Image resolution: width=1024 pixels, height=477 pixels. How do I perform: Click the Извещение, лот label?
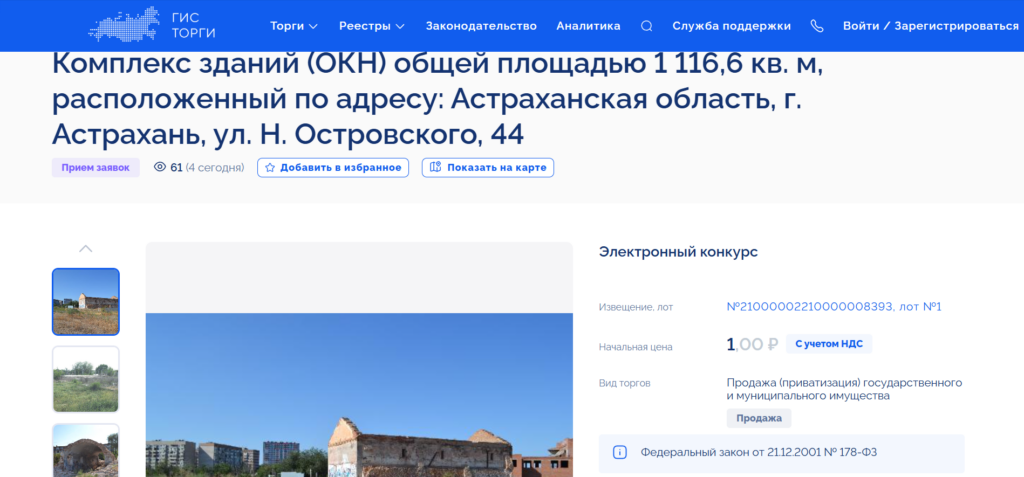(635, 306)
